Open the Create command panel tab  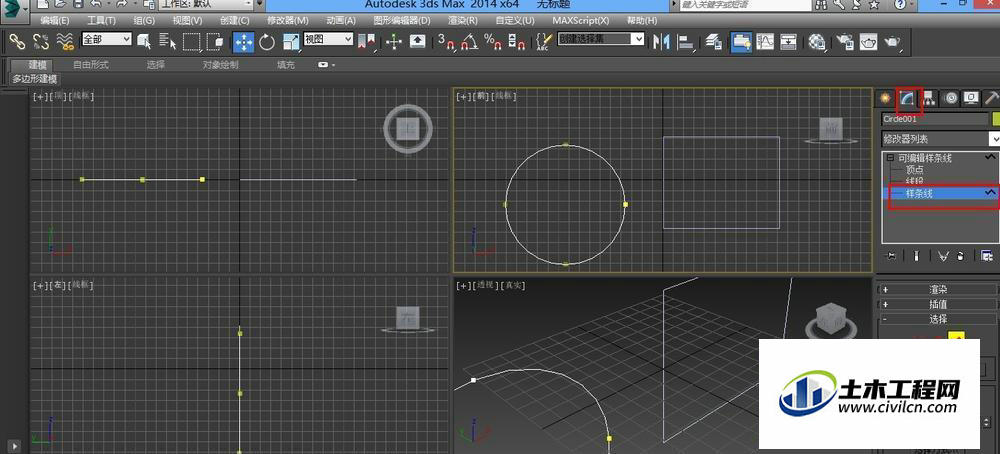[x=884, y=99]
